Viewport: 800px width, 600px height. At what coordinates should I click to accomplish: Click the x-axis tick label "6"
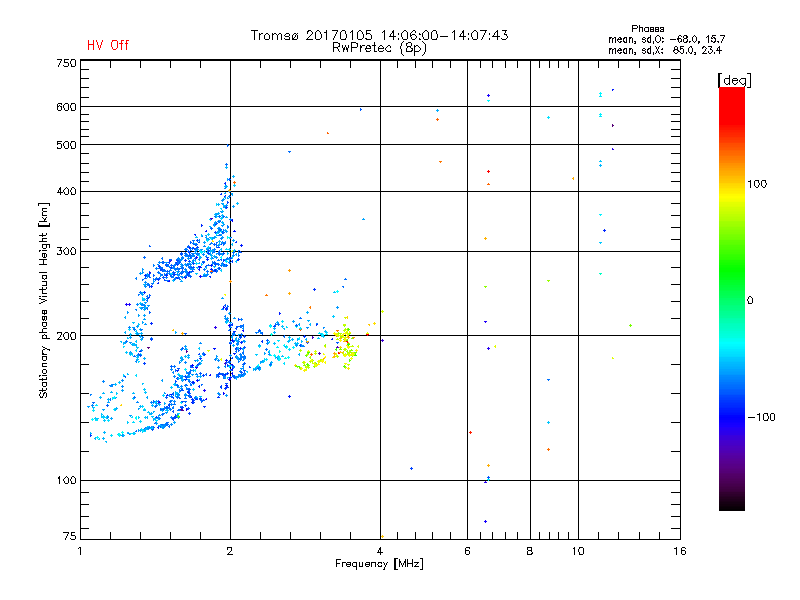pos(467,551)
